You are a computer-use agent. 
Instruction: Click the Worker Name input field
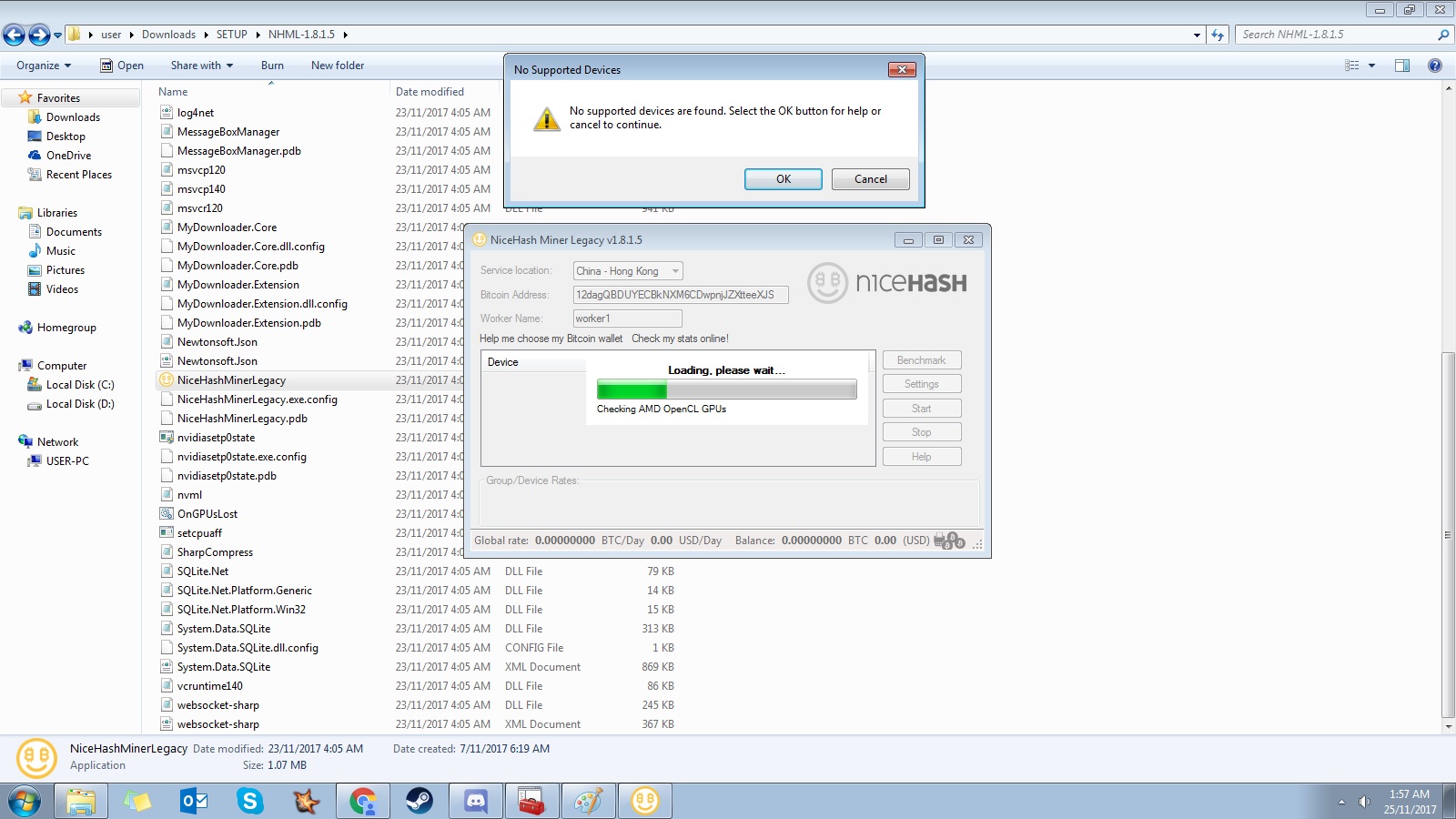click(626, 318)
